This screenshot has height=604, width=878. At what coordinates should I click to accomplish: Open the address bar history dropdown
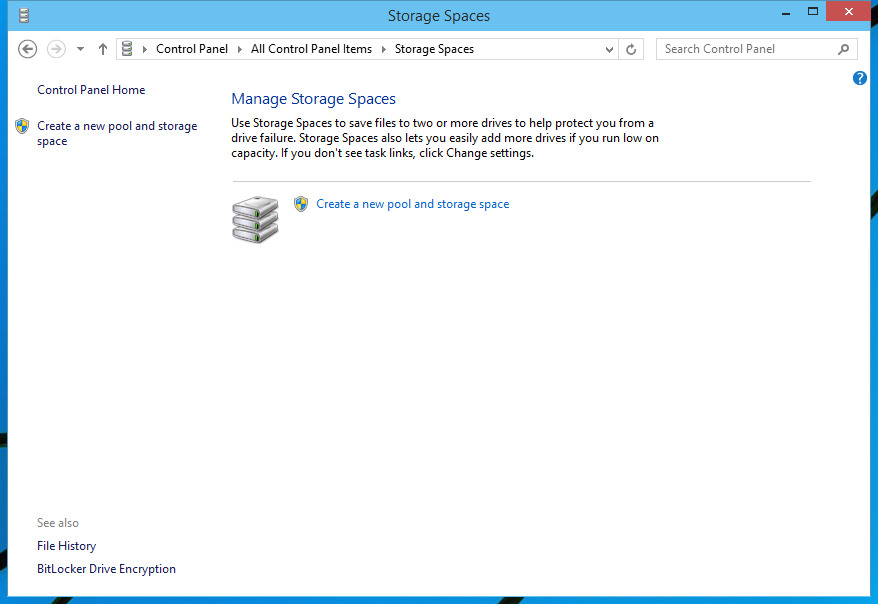[609, 48]
